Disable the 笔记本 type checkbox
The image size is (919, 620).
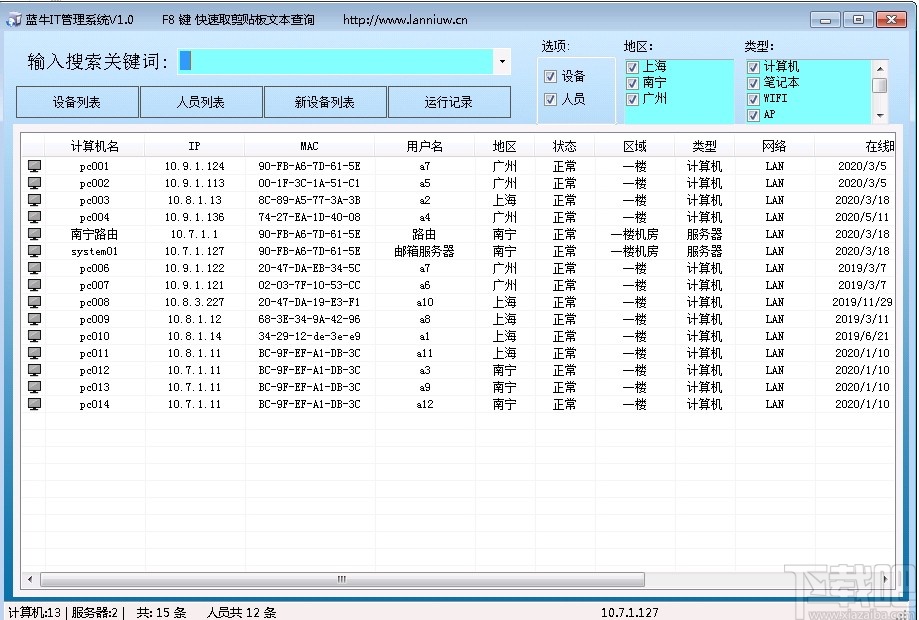point(755,82)
